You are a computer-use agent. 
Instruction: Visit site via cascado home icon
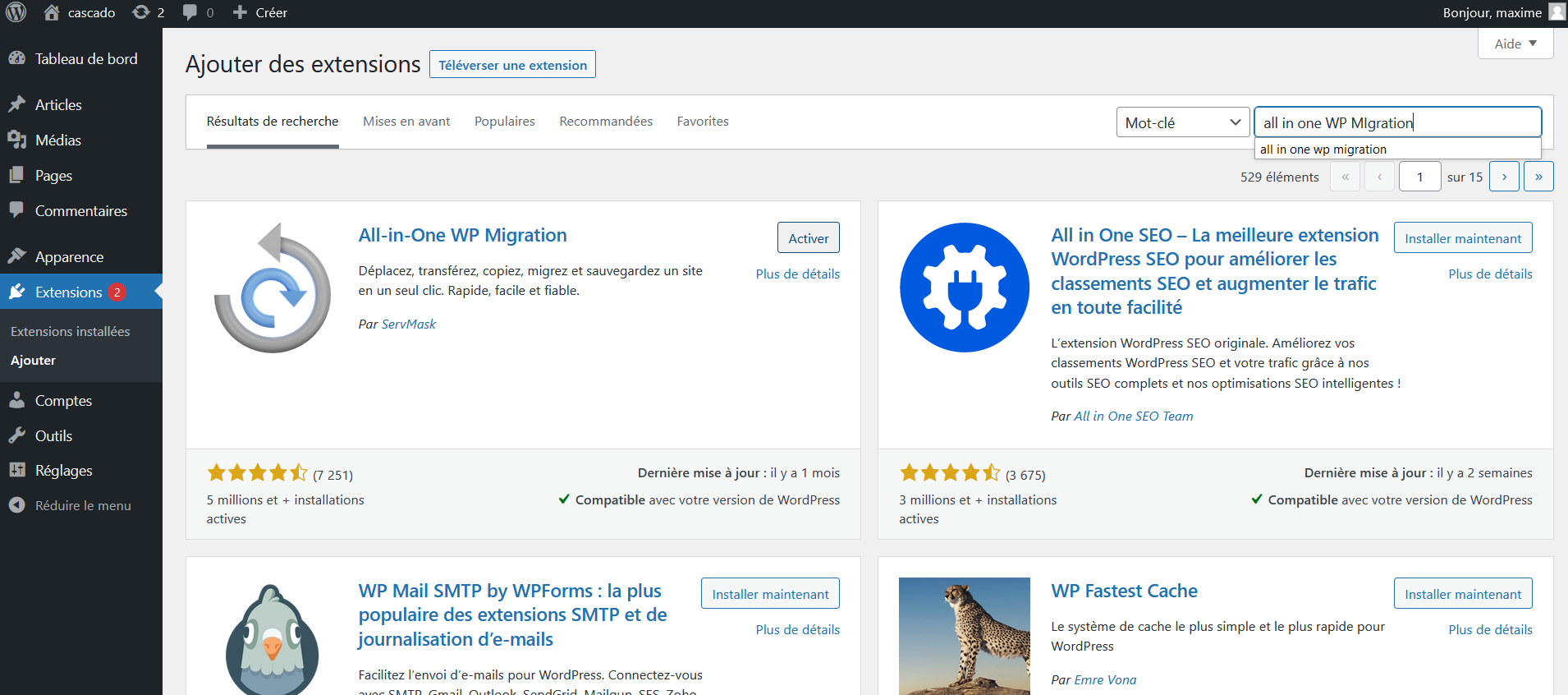(52, 12)
